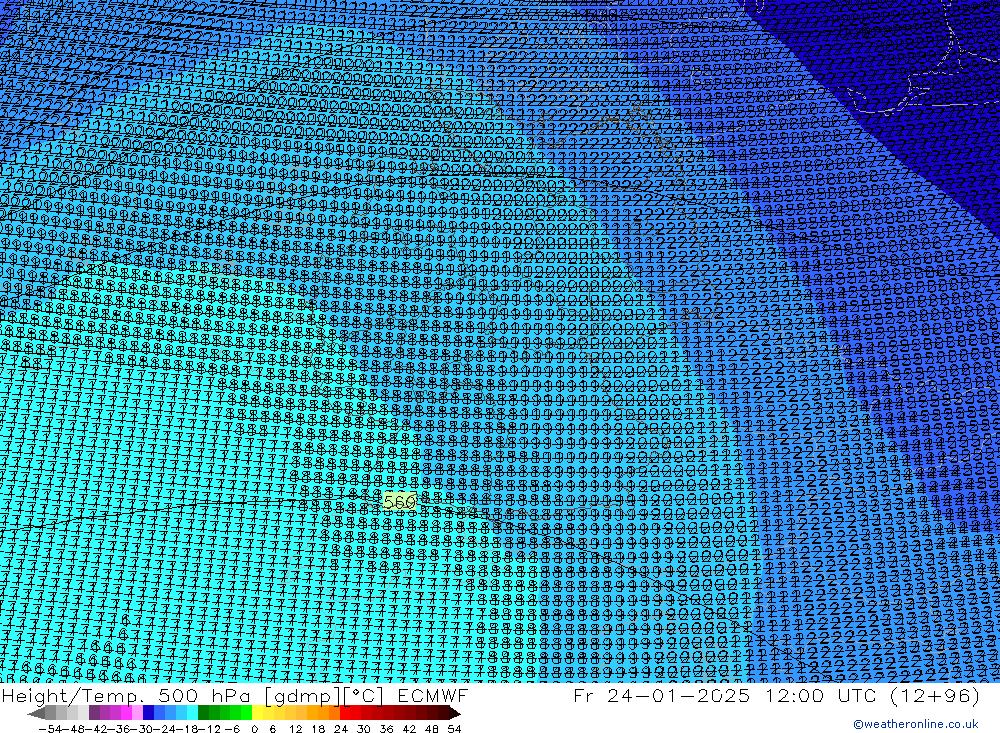Click the dark purple -42 legend swatch

[x=94, y=713]
